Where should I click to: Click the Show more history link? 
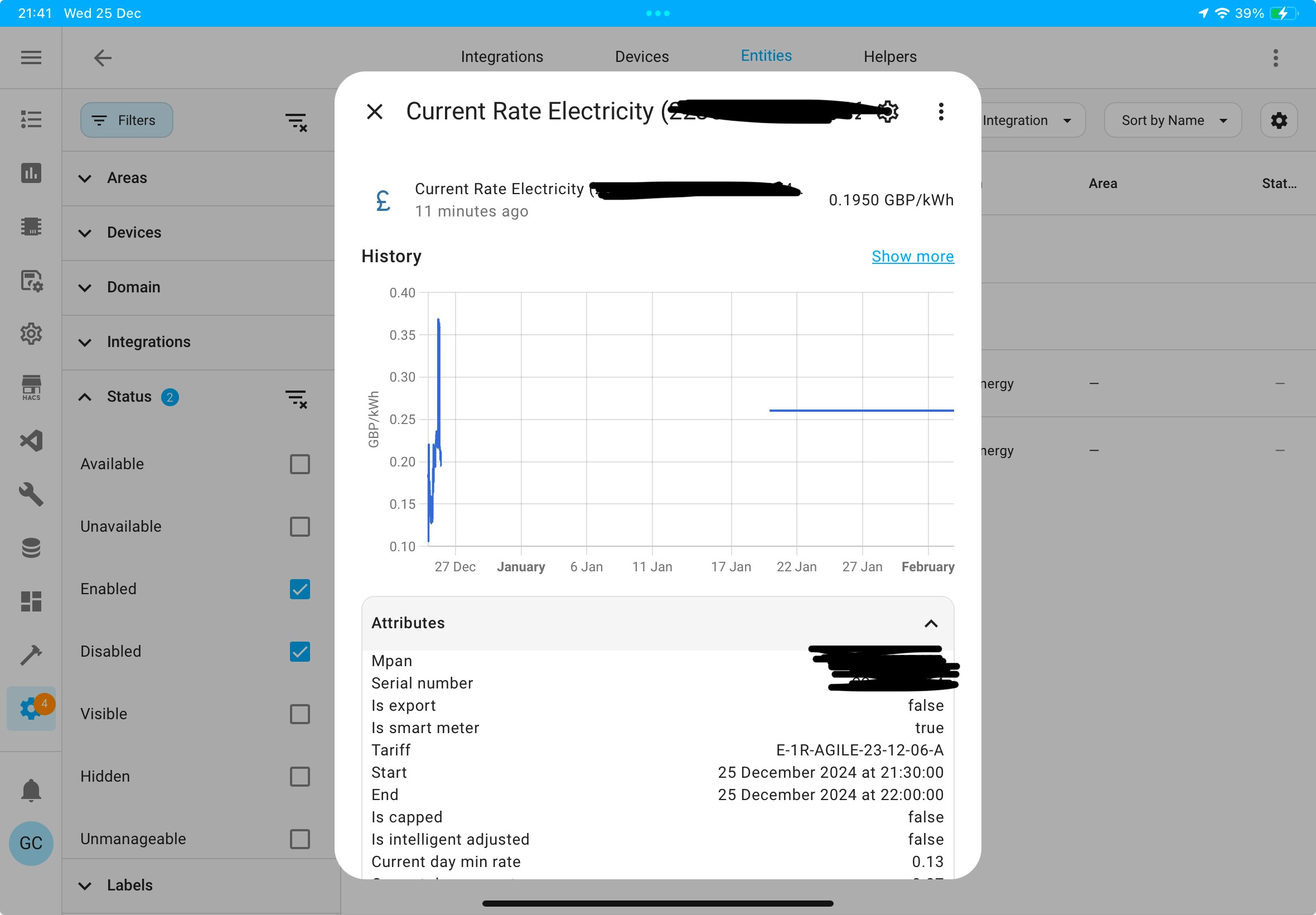[x=913, y=256]
